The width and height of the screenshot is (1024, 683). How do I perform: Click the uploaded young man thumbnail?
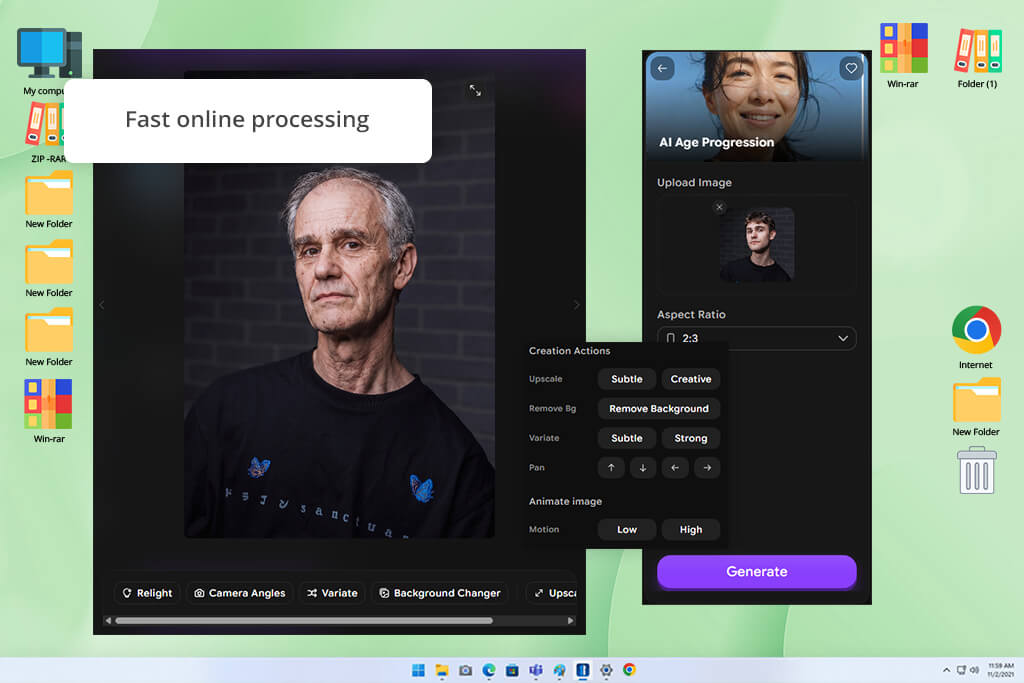click(x=757, y=245)
